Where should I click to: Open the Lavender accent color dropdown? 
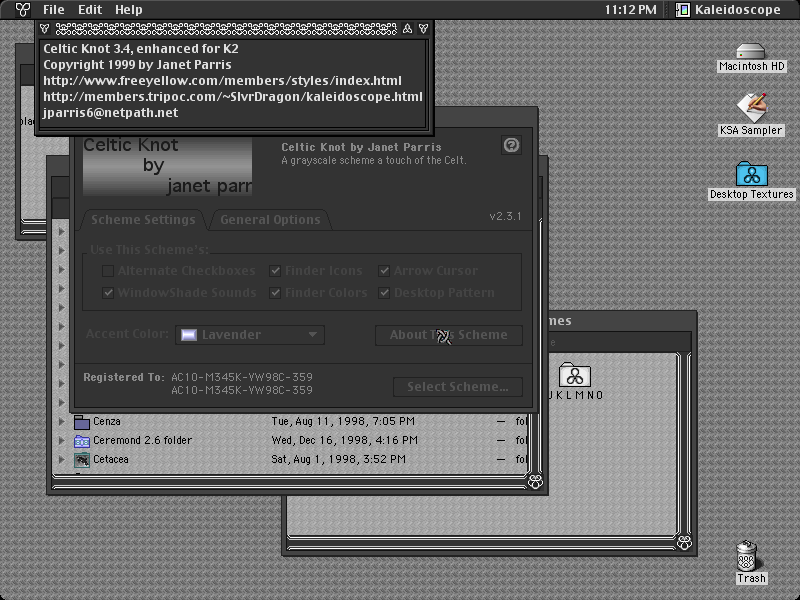[250, 335]
